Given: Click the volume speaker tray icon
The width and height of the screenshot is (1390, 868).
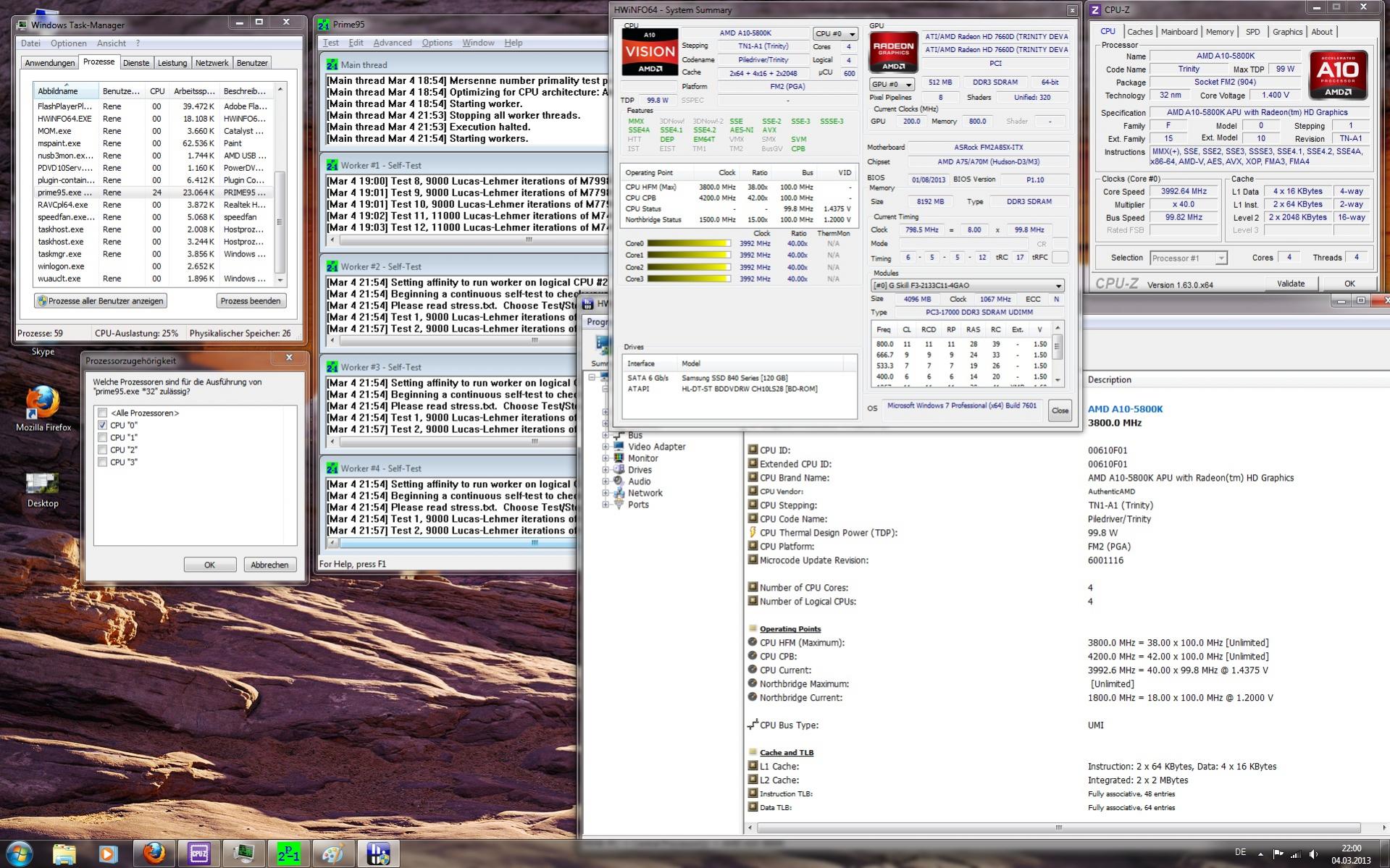Looking at the screenshot, I should [1314, 854].
